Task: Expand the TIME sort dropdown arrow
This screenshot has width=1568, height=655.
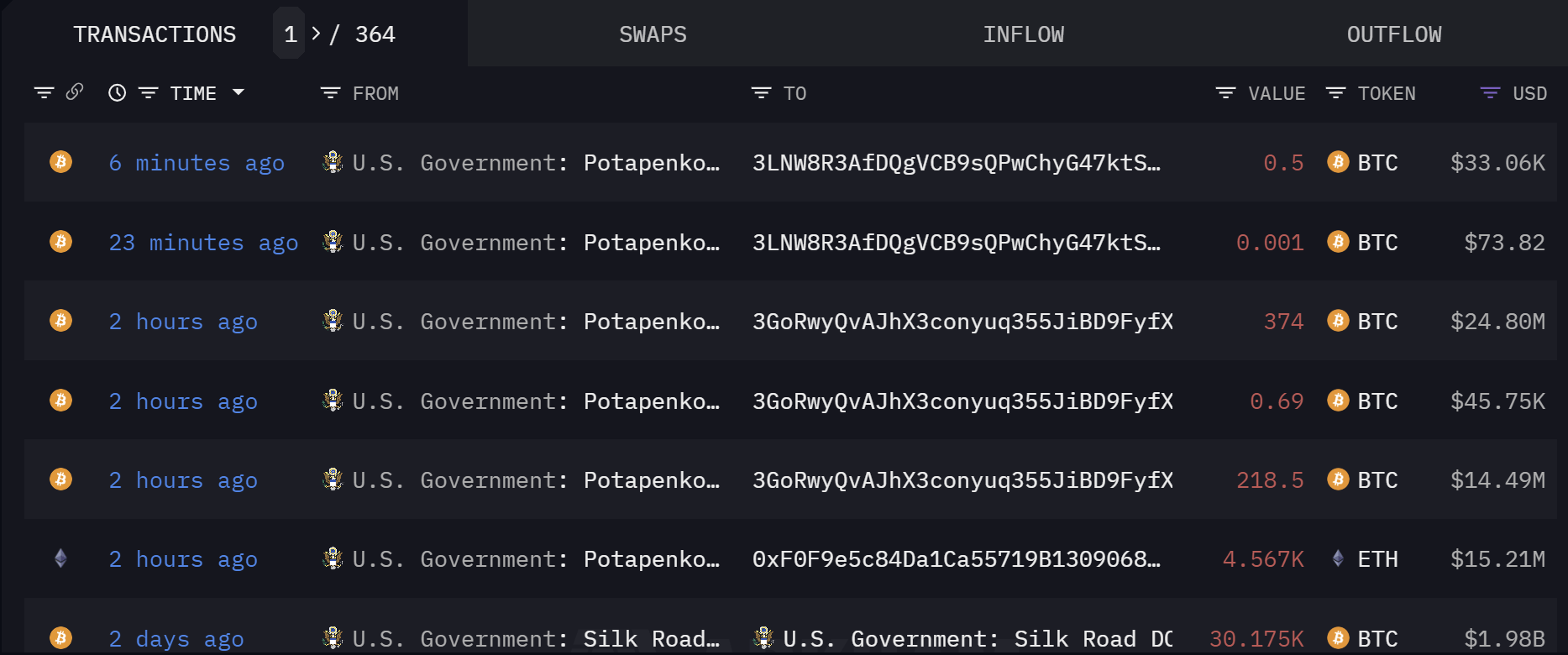Action: (x=239, y=92)
